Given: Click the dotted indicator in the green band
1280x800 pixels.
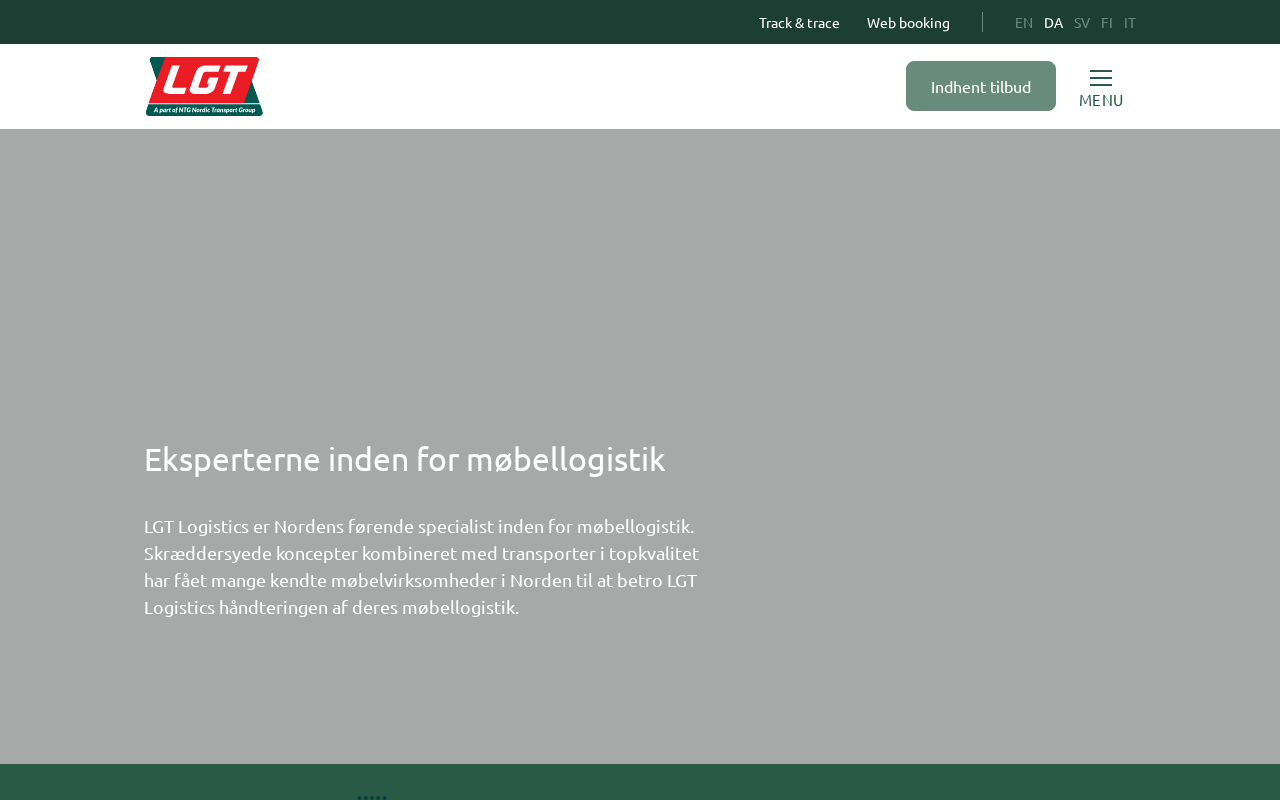Looking at the screenshot, I should [372, 796].
